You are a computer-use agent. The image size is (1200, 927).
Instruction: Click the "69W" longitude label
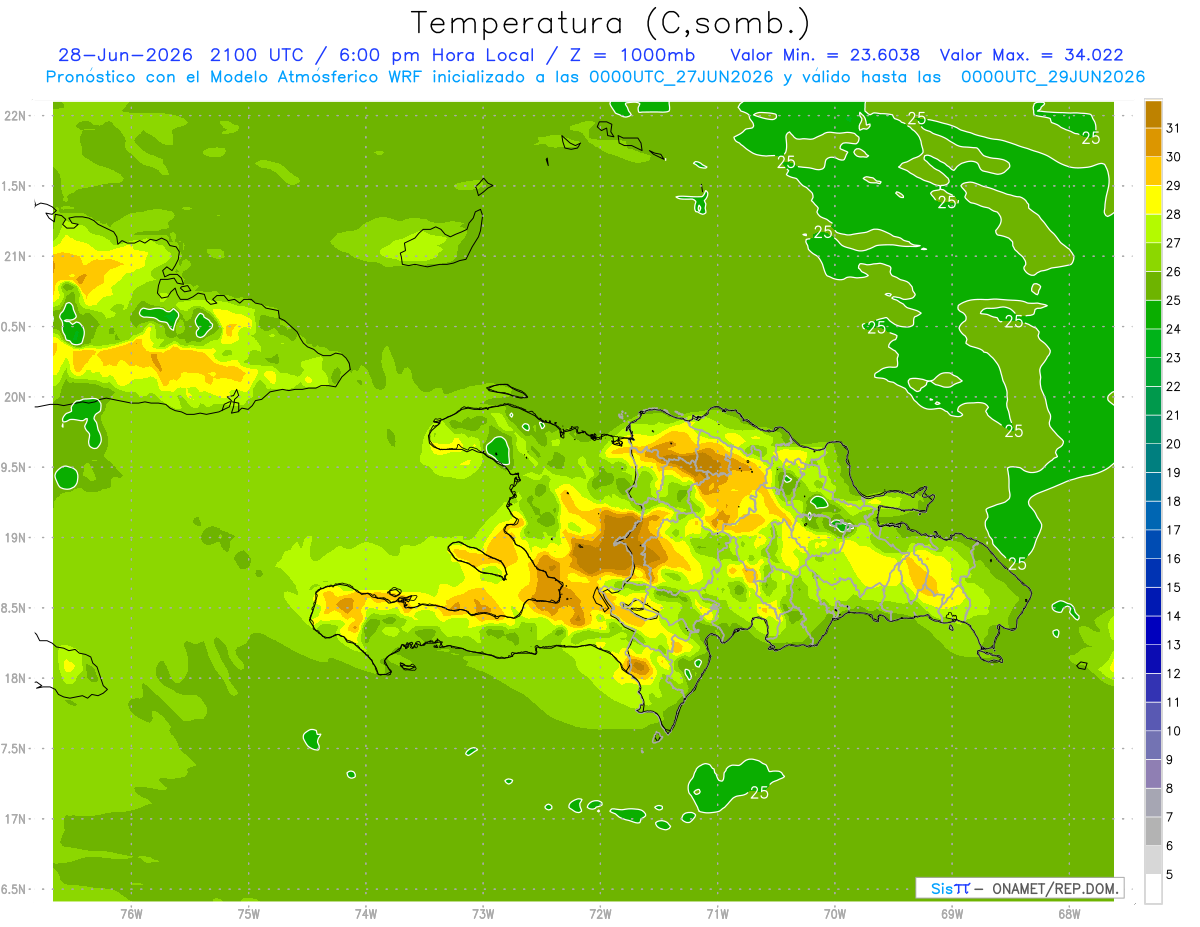[952, 913]
